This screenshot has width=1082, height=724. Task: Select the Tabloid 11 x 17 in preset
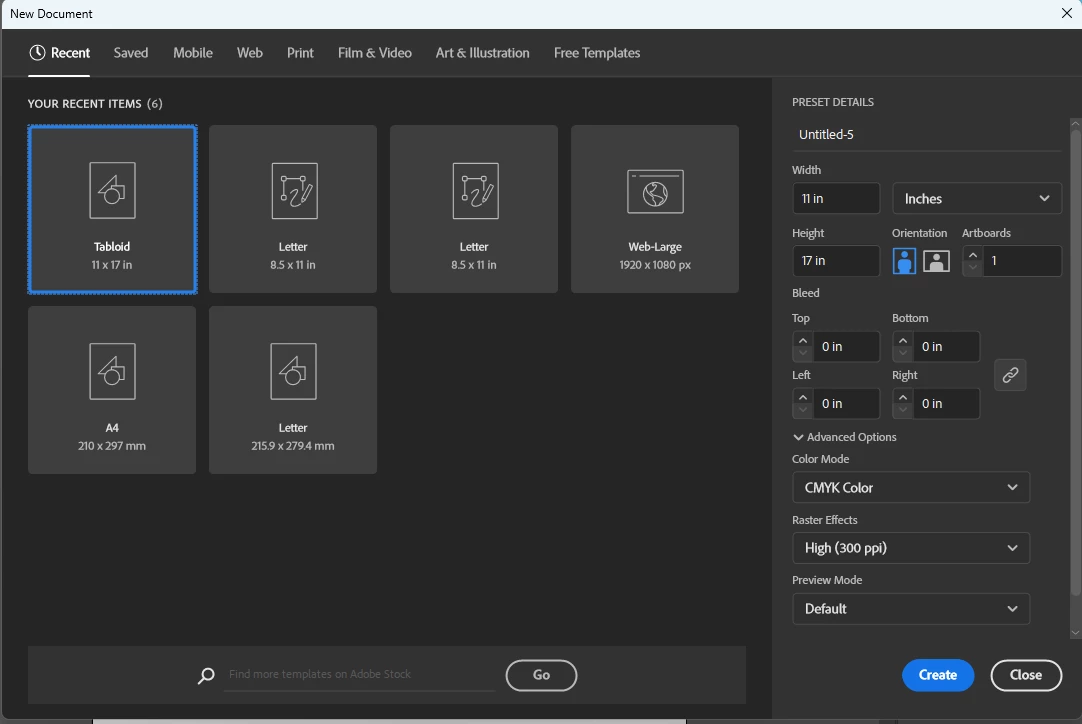[x=112, y=209]
